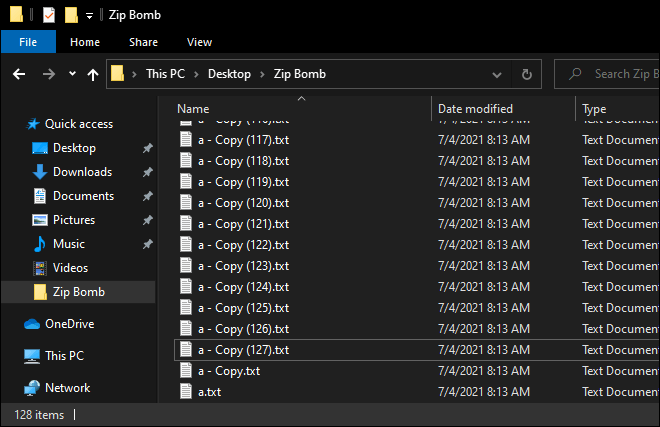Open the Customize Quick Access Toolbar dropdown
660x427 pixels.
pos(89,16)
